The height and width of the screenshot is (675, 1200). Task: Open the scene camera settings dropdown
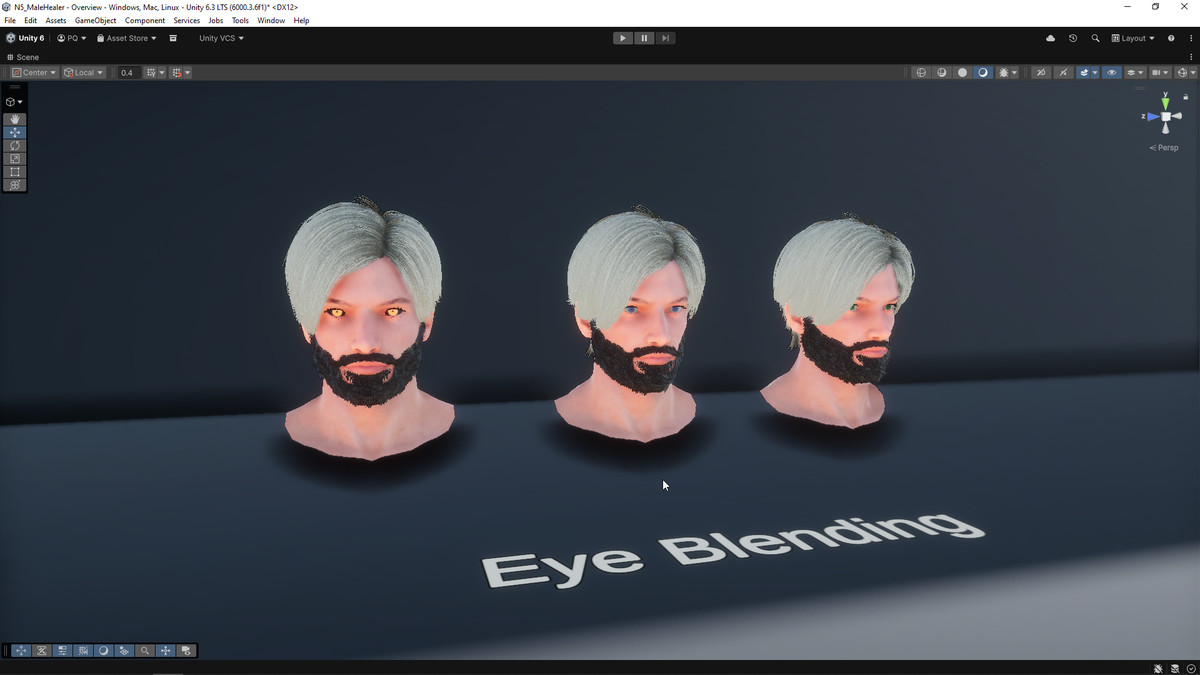tap(1160, 72)
